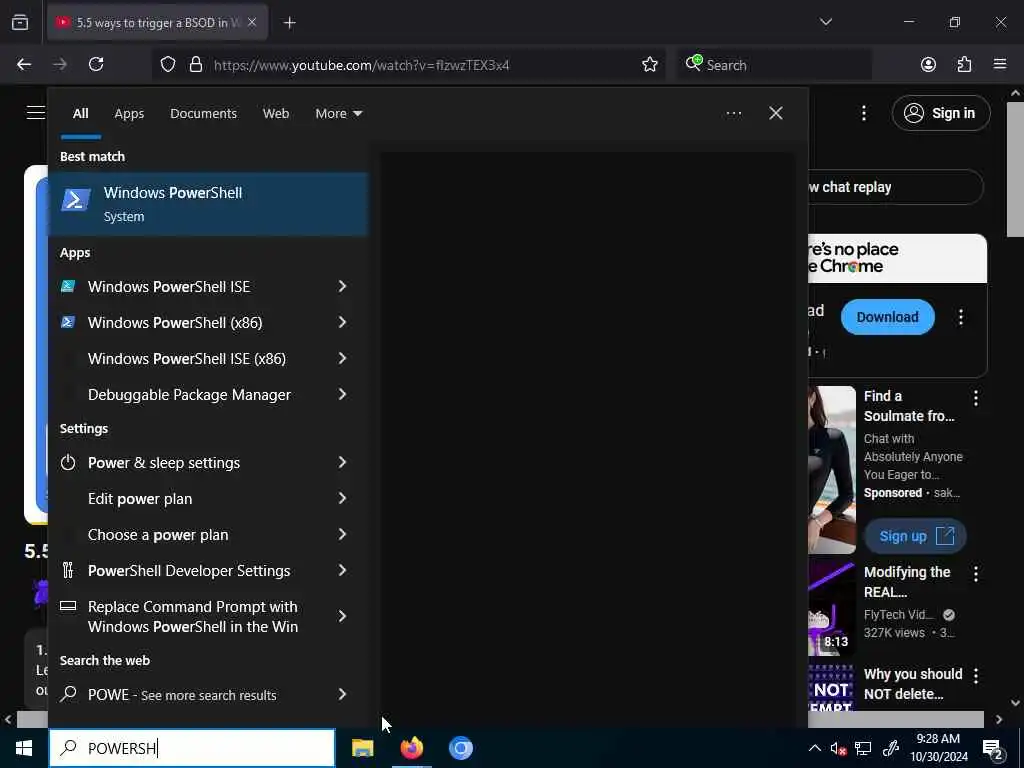Open the Modifying the REAL video link

click(907, 581)
